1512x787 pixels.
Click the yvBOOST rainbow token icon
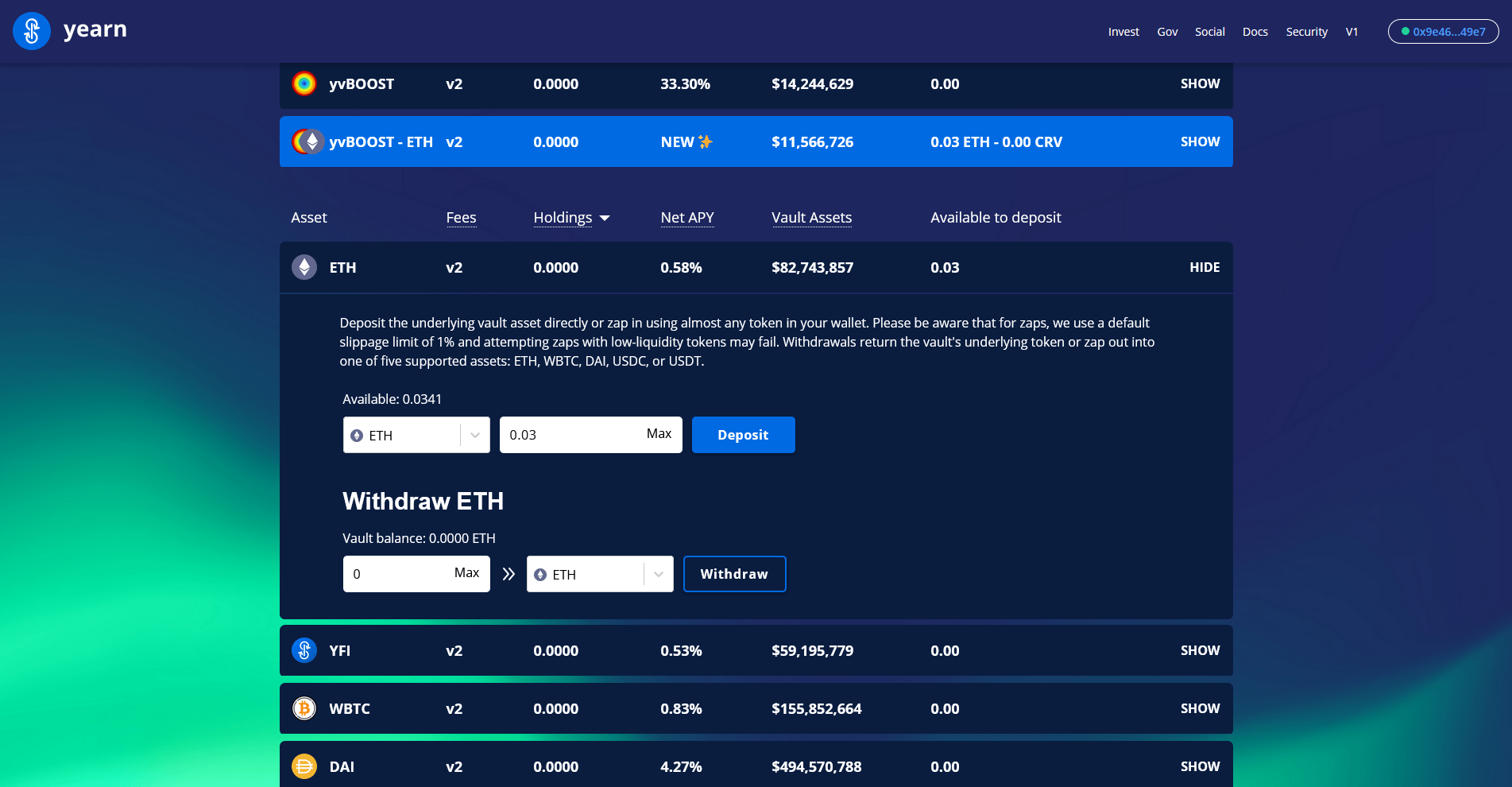[304, 83]
